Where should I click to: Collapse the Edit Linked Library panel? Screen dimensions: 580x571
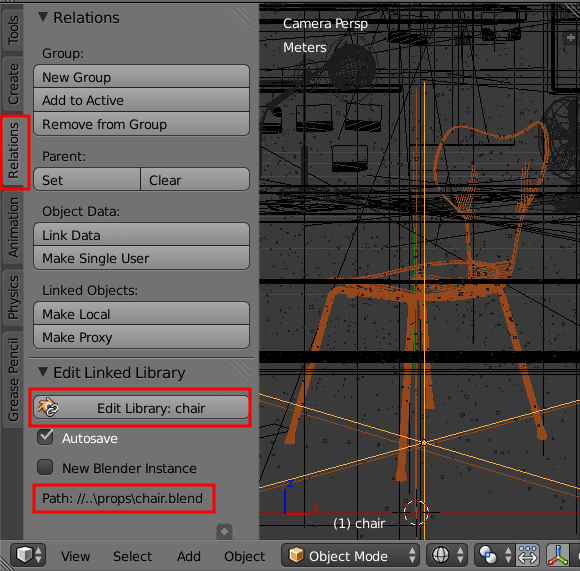click(43, 372)
